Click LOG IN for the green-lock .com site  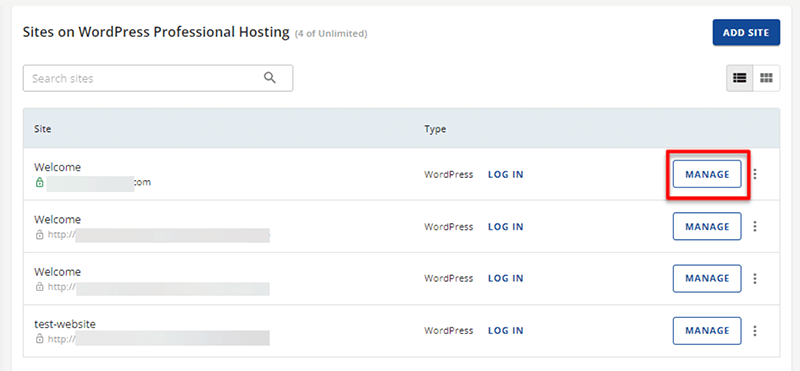click(x=506, y=175)
